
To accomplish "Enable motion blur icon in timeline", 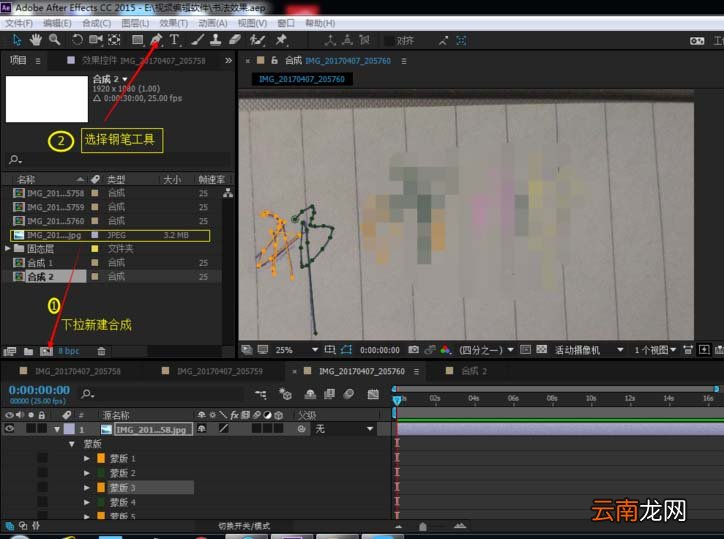I will [349, 394].
